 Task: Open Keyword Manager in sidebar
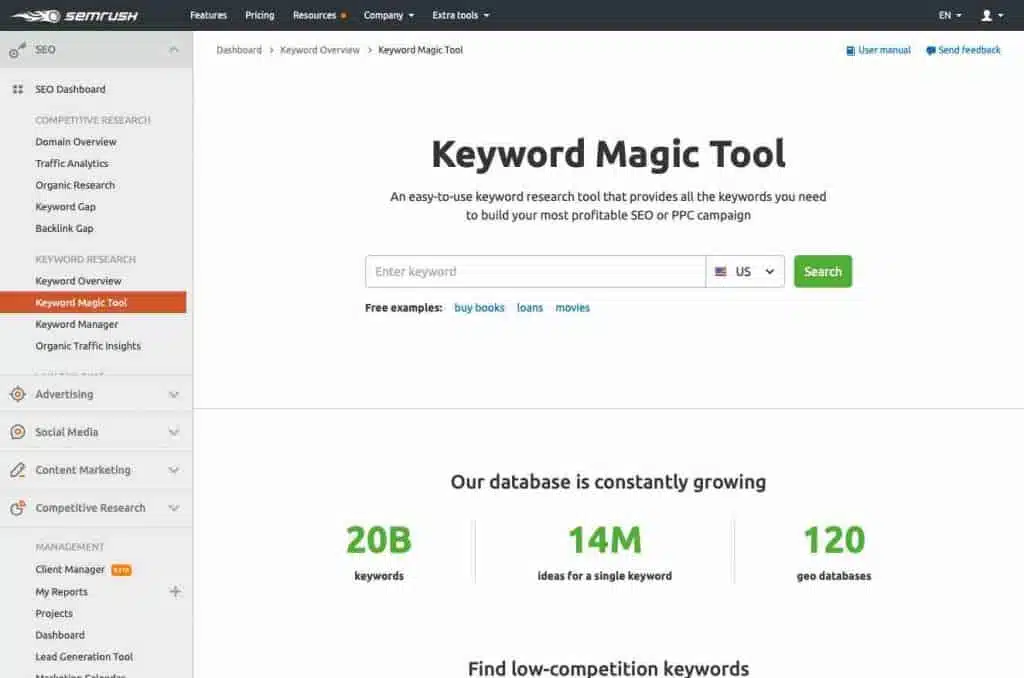(x=77, y=324)
